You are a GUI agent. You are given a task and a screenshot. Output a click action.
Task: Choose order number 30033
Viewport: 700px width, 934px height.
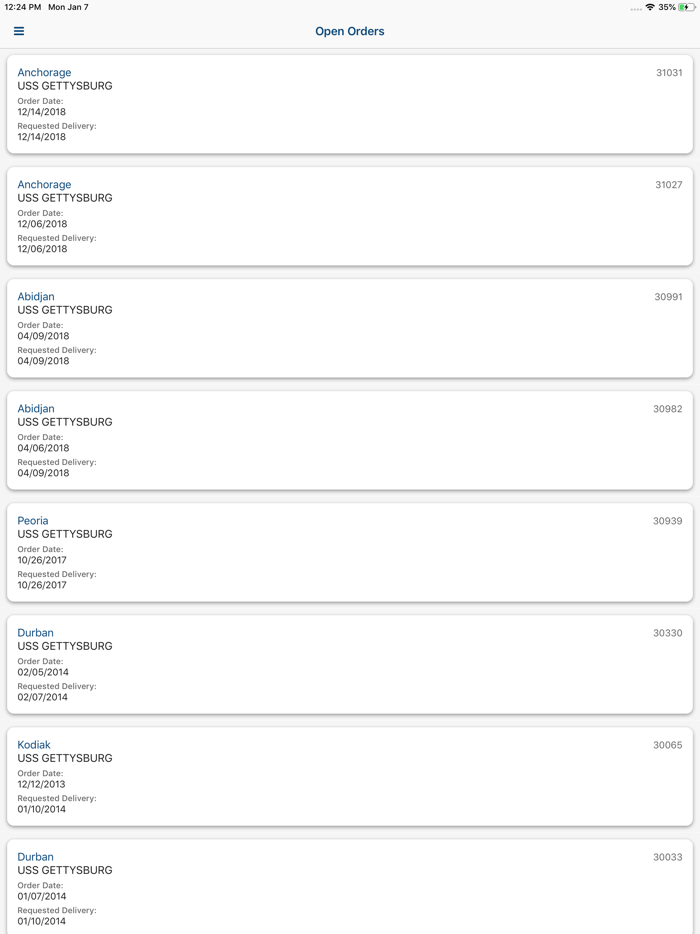click(x=668, y=857)
